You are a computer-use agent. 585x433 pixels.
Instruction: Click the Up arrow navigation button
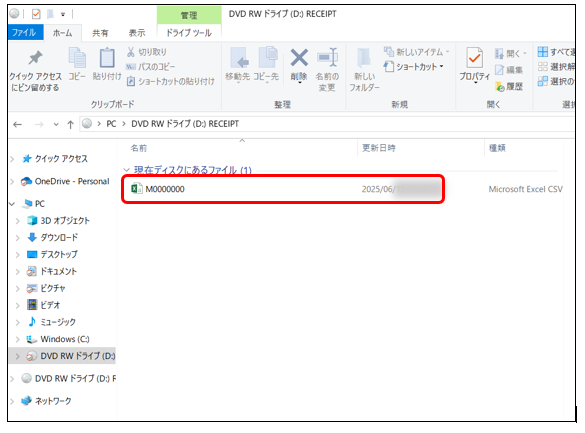click(x=70, y=125)
